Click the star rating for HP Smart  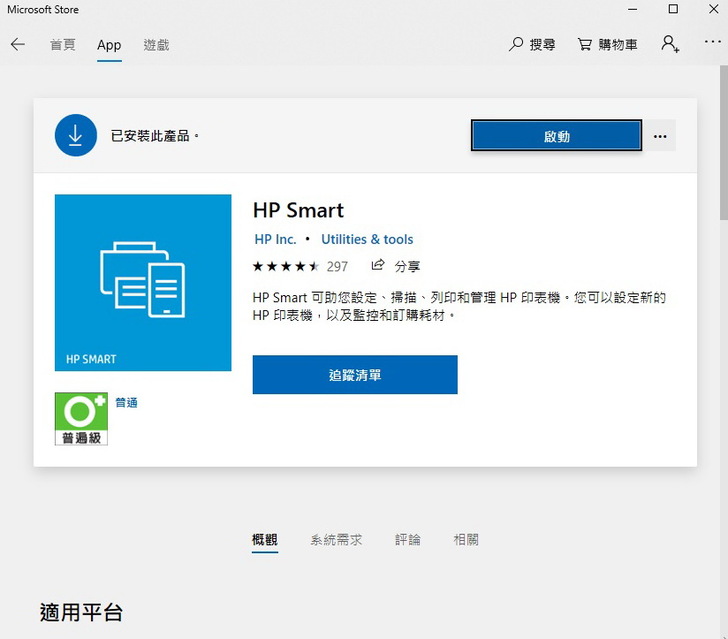point(286,266)
